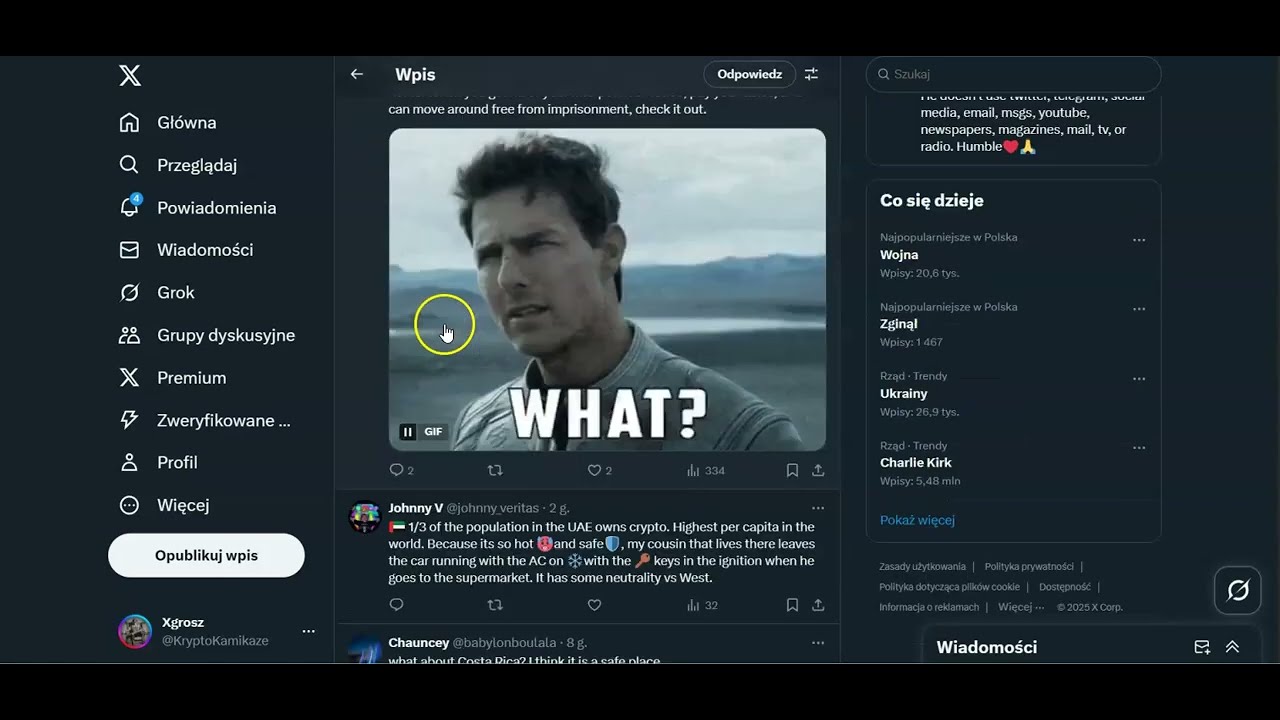
Task: Reply to Johnny V's post
Action: [396, 605]
